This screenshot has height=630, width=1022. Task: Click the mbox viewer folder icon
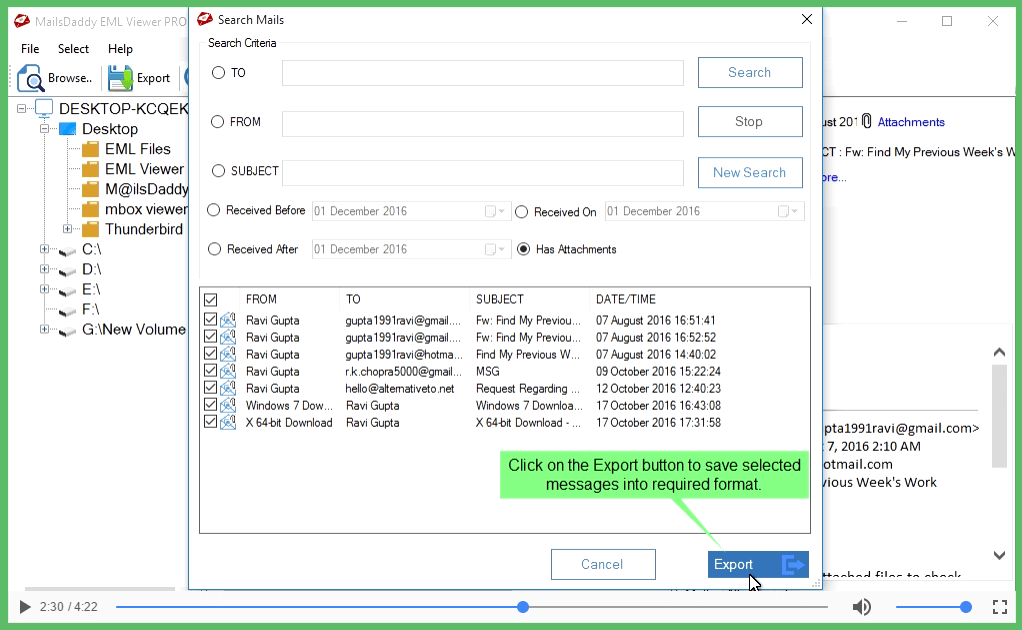click(91, 209)
